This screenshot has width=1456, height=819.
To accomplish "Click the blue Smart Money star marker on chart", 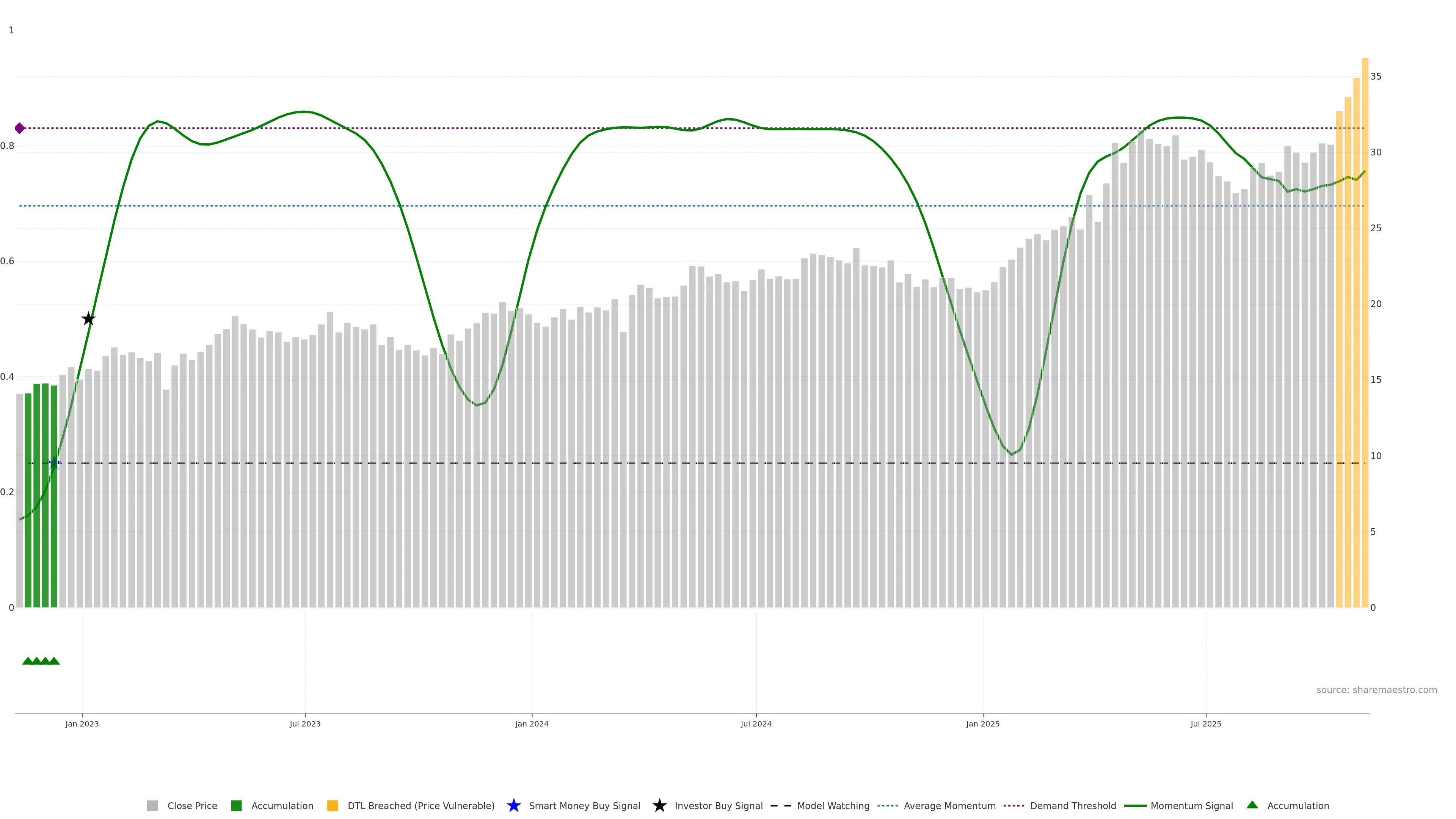I will [x=54, y=463].
